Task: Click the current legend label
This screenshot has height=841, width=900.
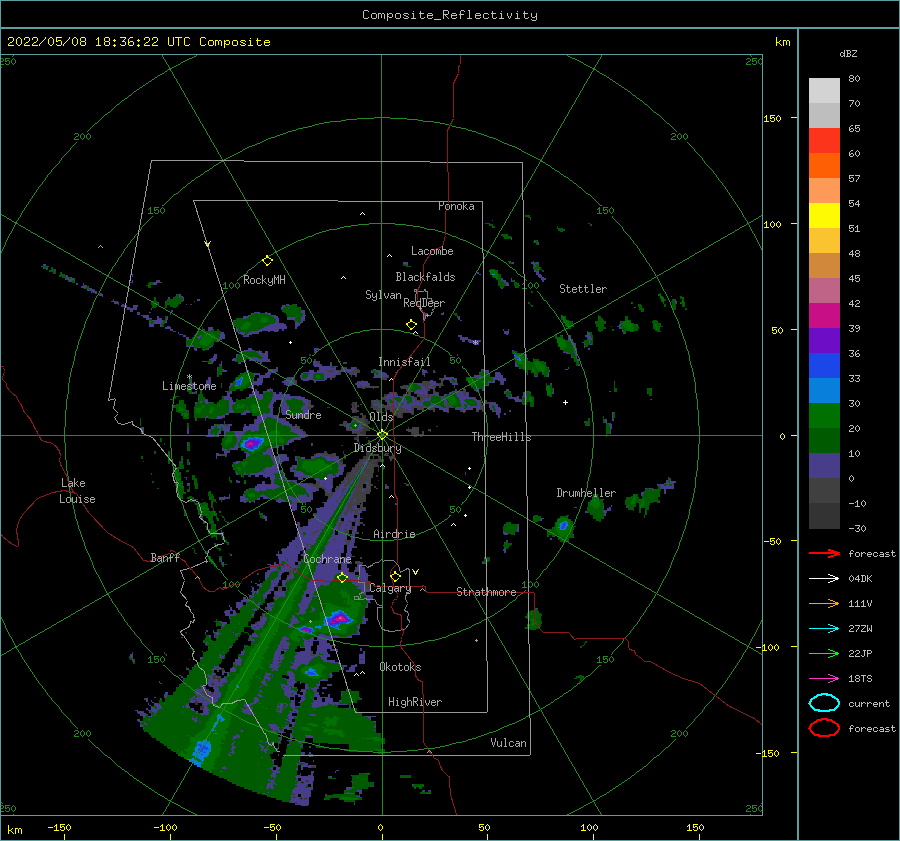Action: pos(869,703)
